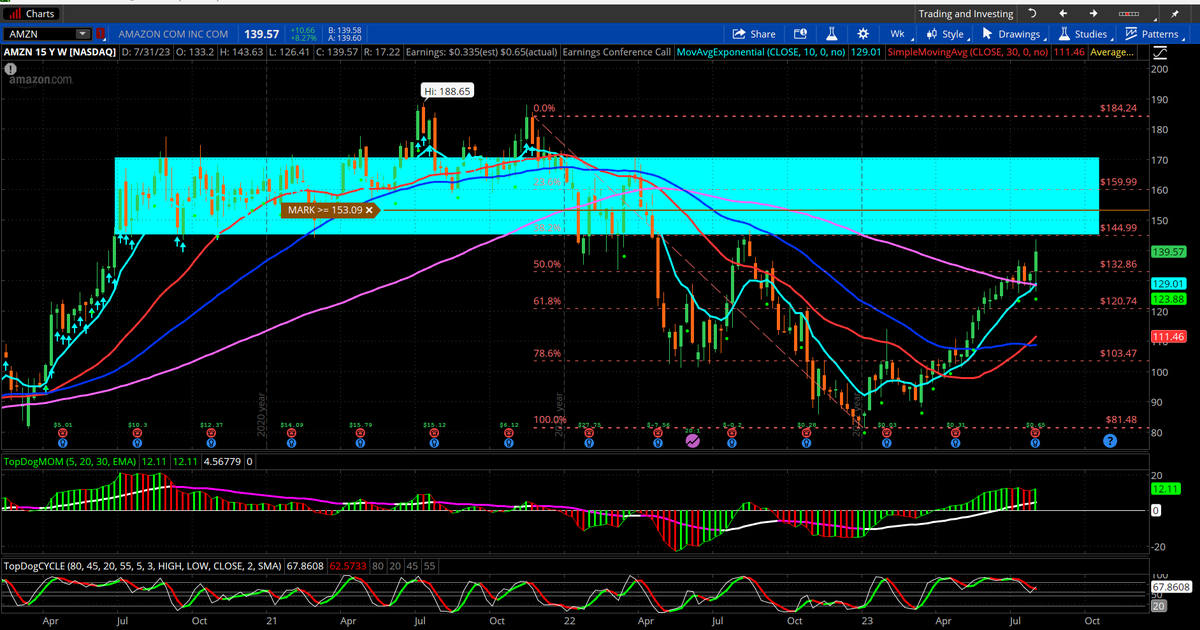Open the Wk timeframe dropdown
Viewport: 1200px width, 630px height.
point(899,34)
